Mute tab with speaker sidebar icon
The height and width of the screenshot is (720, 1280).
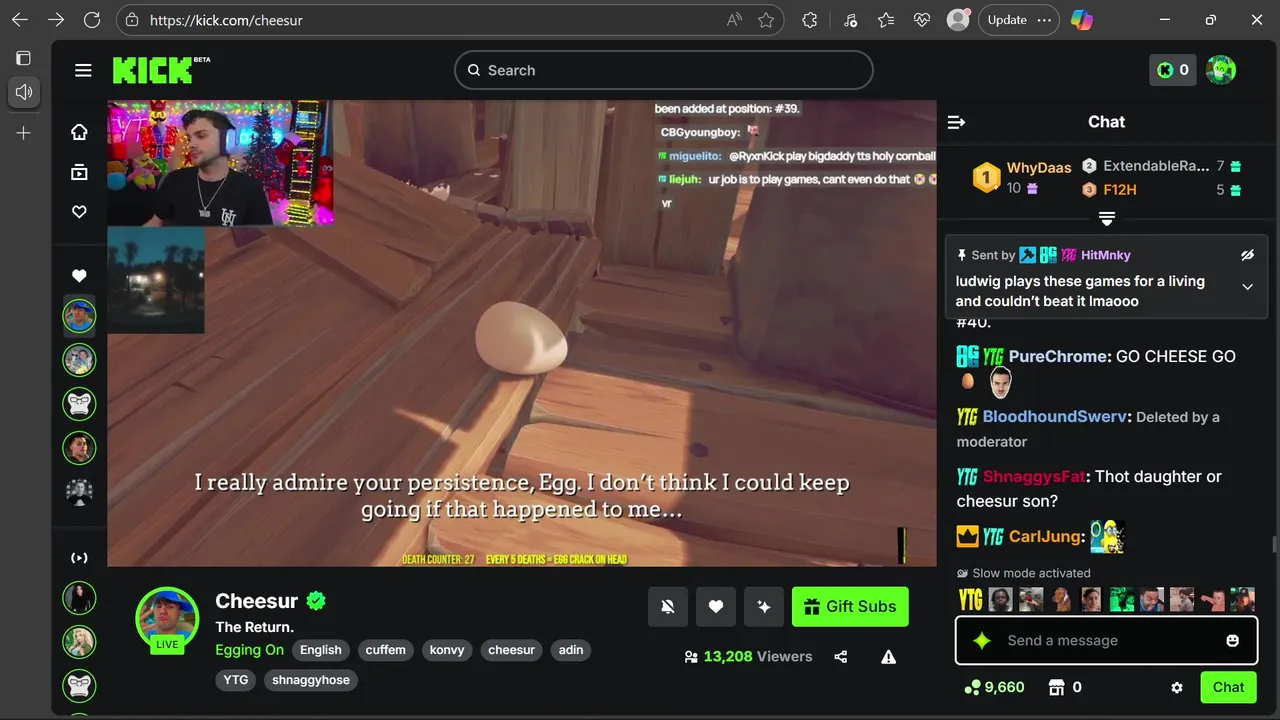point(24,92)
